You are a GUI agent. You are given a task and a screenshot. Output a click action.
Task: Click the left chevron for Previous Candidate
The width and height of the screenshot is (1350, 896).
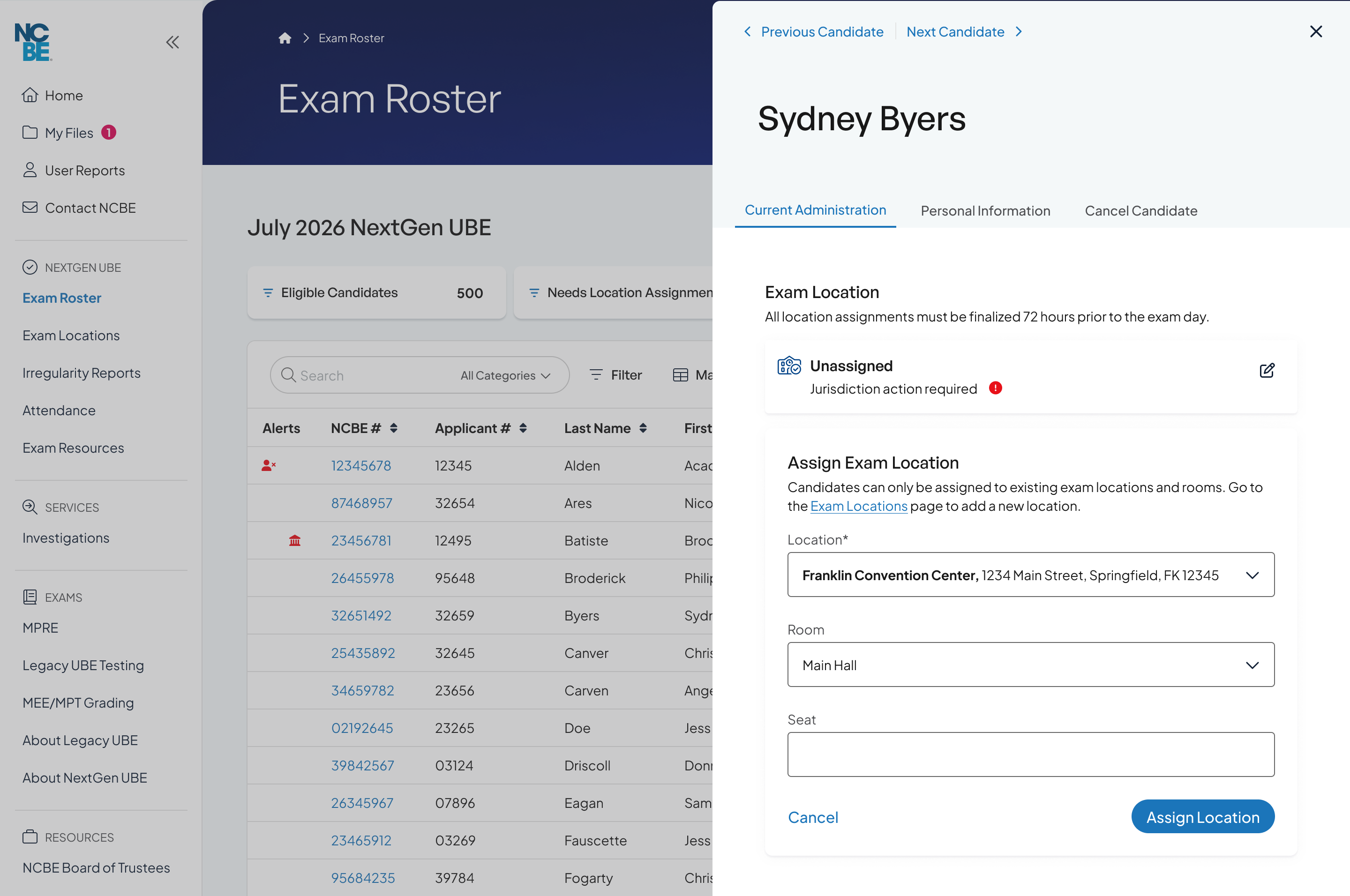[747, 32]
